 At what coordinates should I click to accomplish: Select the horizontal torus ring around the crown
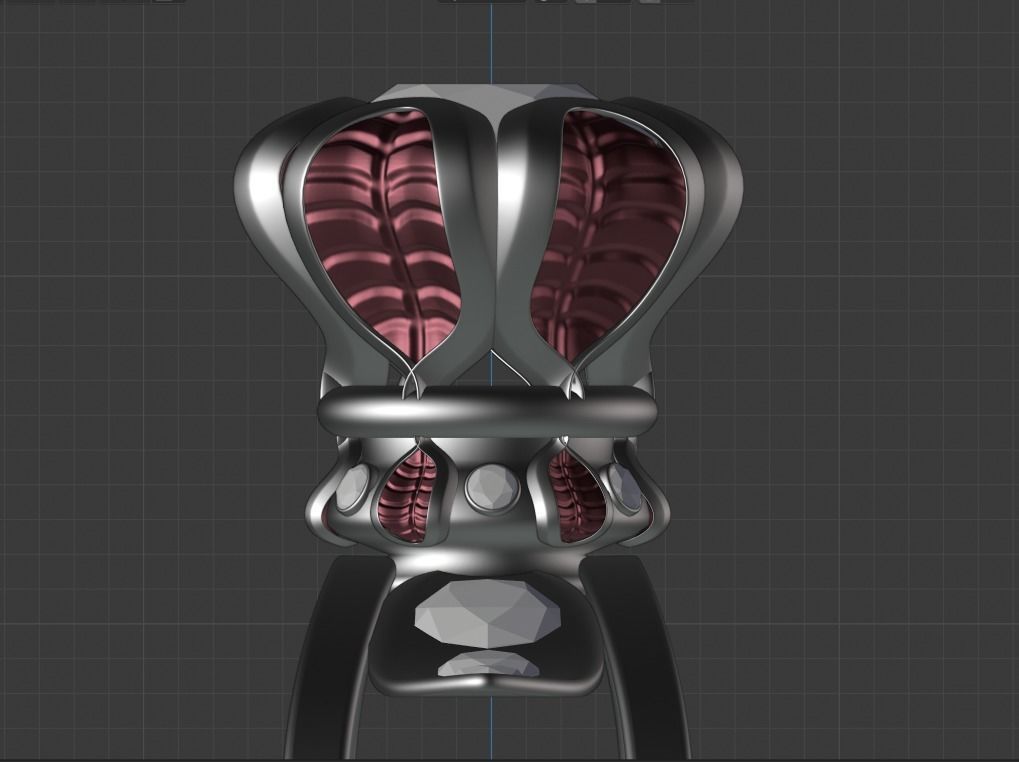(488, 411)
